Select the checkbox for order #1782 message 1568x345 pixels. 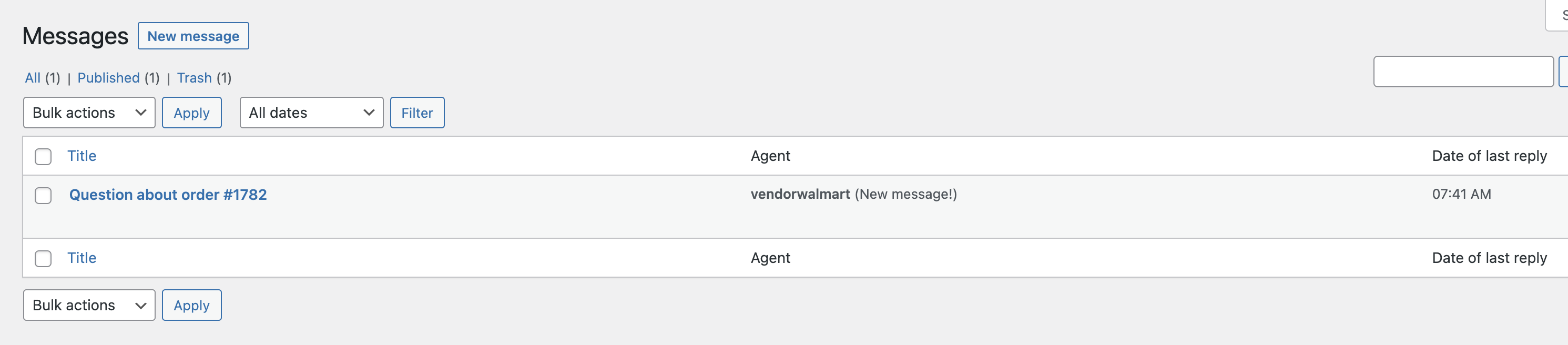pyautogui.click(x=43, y=196)
